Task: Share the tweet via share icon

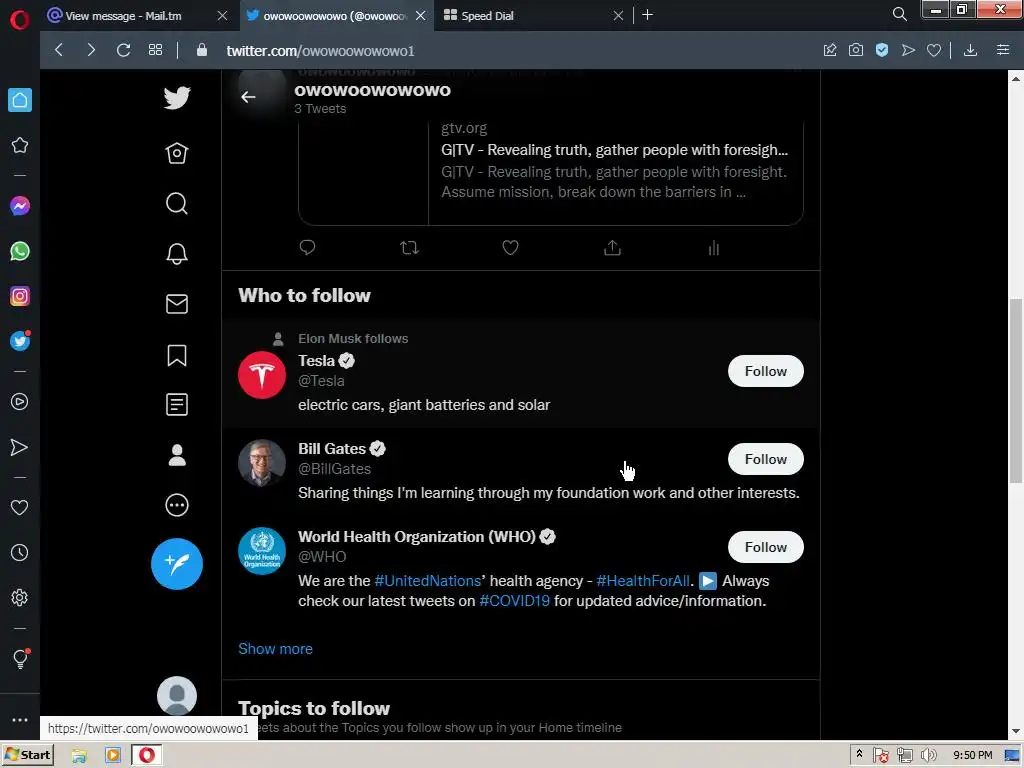Action: pyautogui.click(x=612, y=248)
